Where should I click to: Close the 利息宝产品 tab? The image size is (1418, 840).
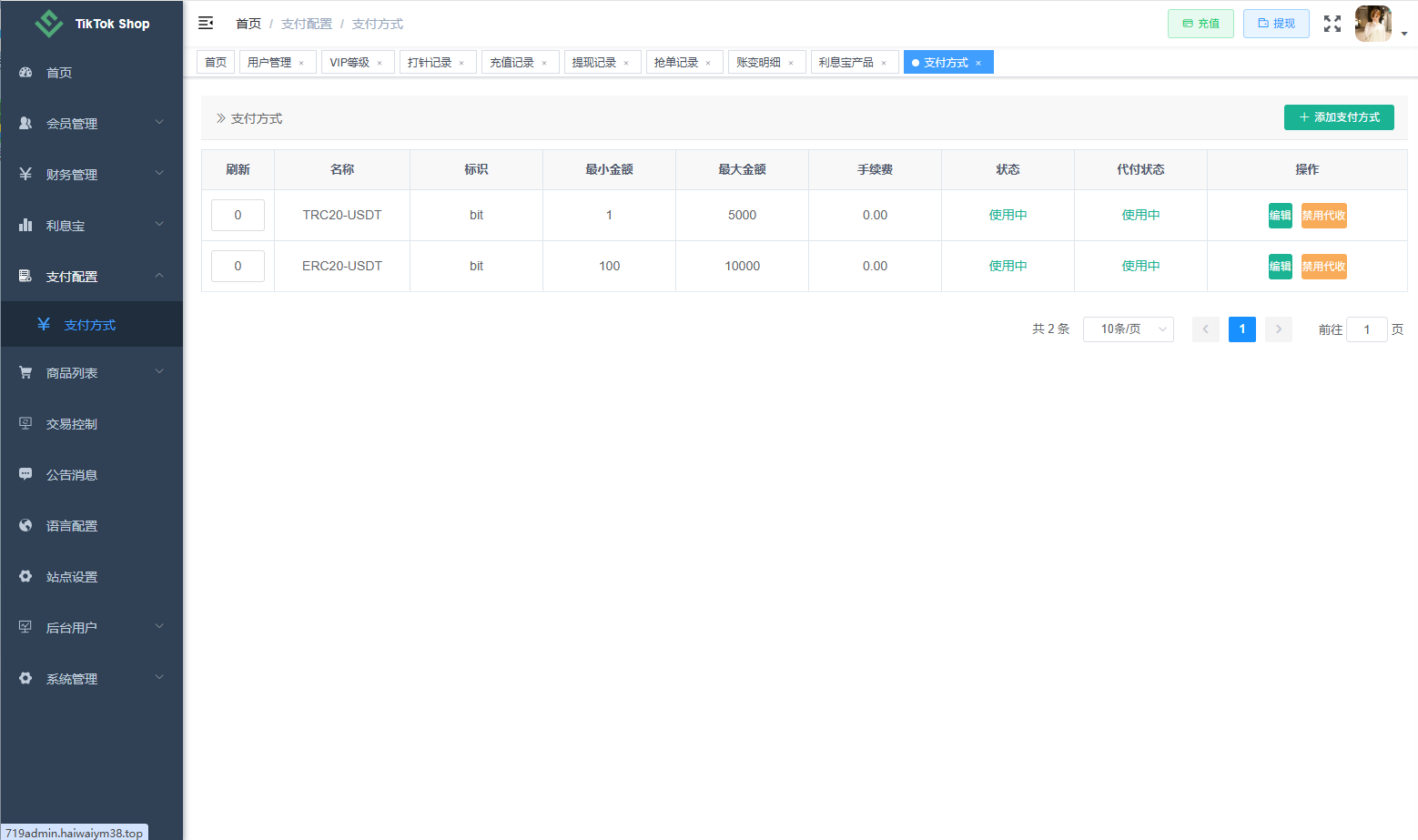[x=884, y=63]
